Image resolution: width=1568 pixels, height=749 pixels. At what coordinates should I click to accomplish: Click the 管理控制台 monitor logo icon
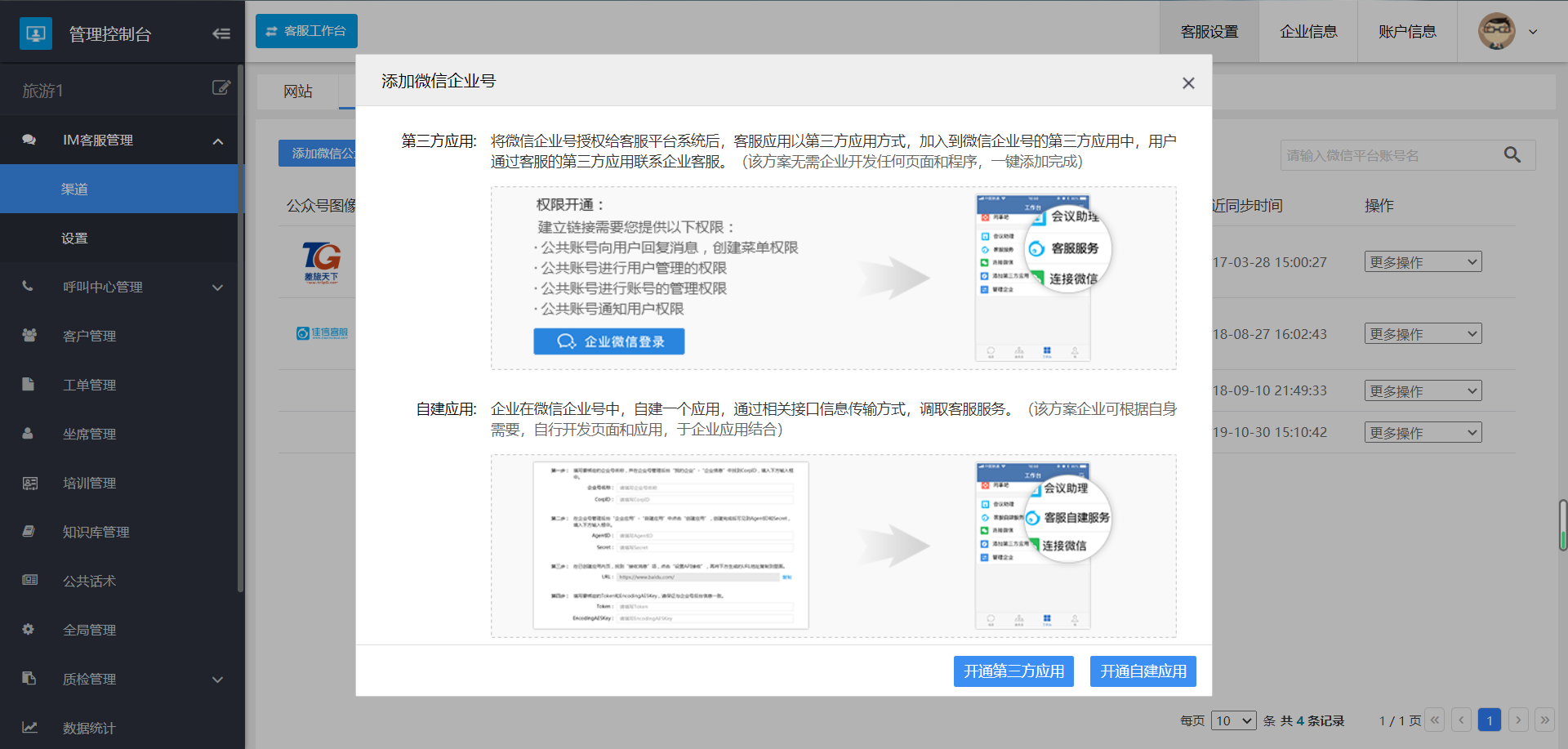click(x=35, y=33)
